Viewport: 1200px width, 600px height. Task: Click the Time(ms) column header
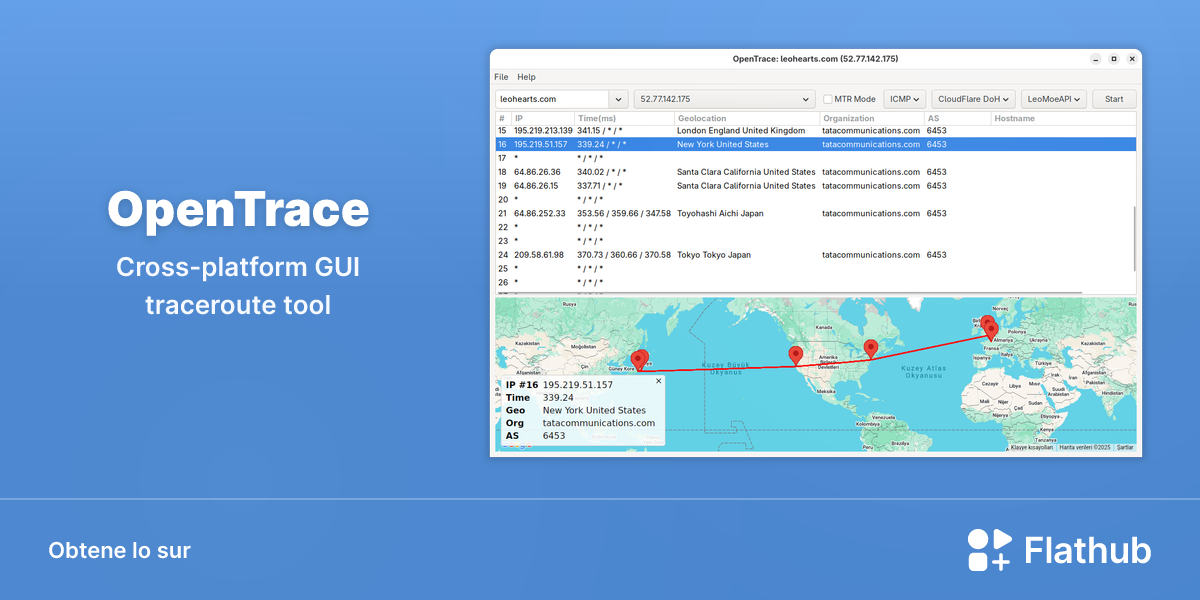click(x=625, y=118)
